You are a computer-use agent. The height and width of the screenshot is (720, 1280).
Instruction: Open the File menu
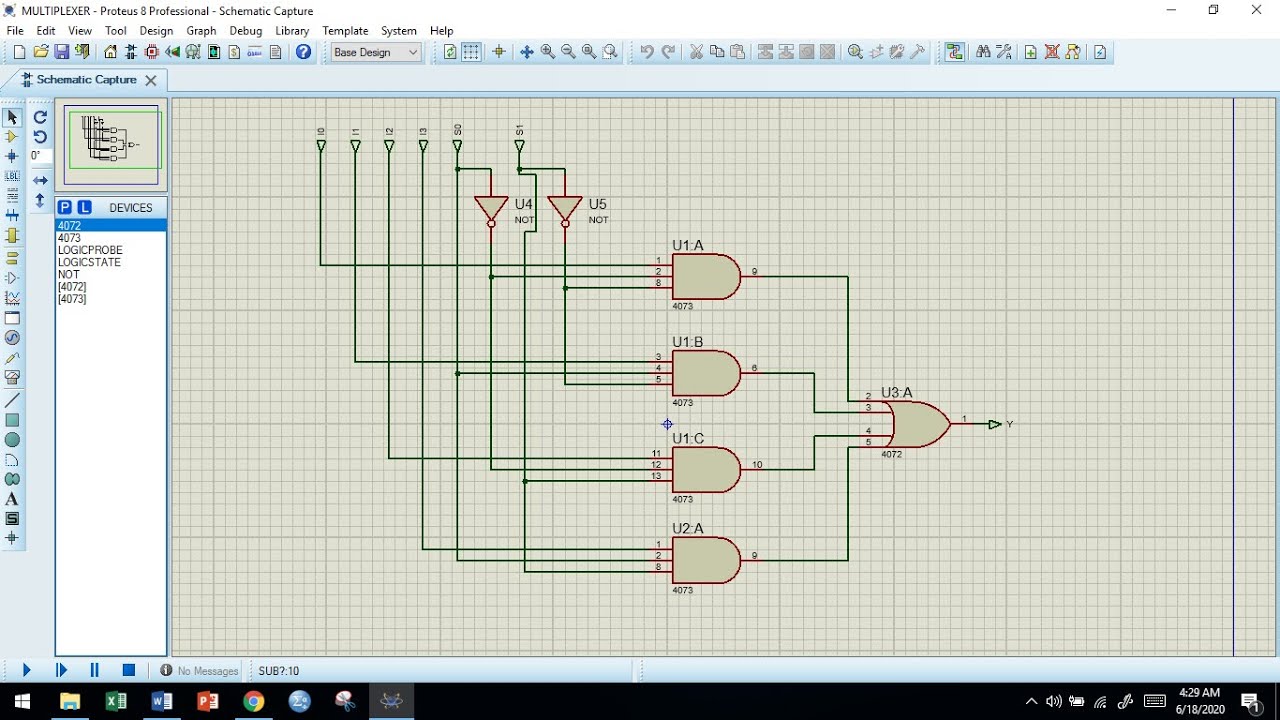tap(15, 31)
